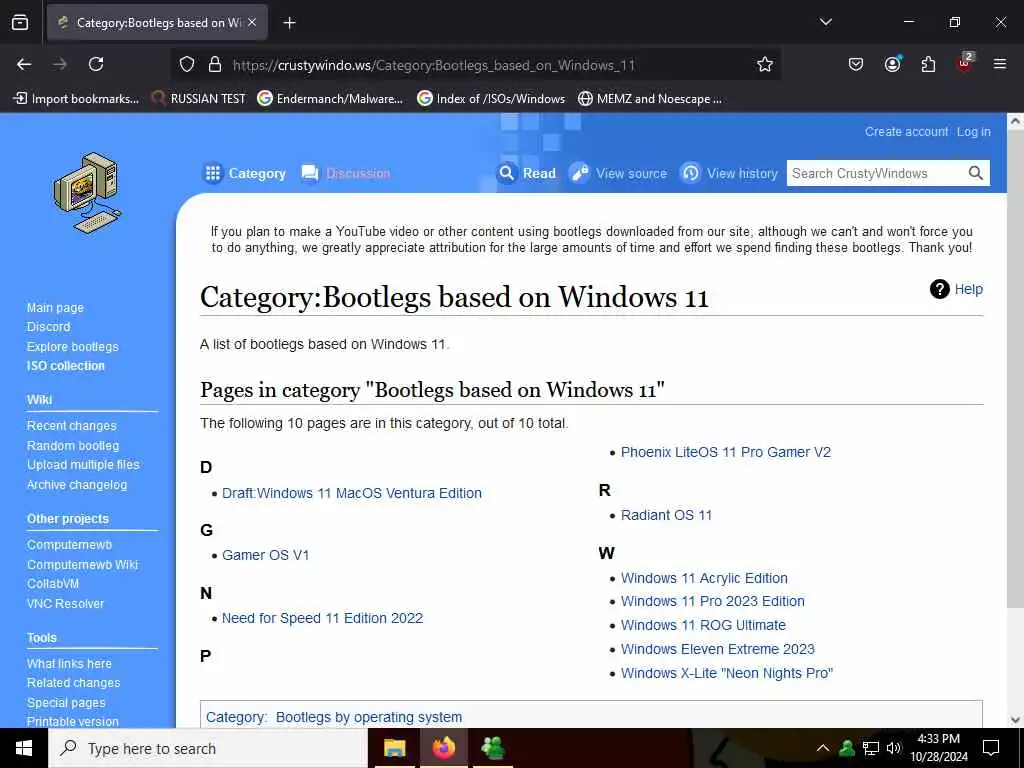Open Need for Speed 11 Edition 2022
This screenshot has width=1024, height=768.
(323, 618)
